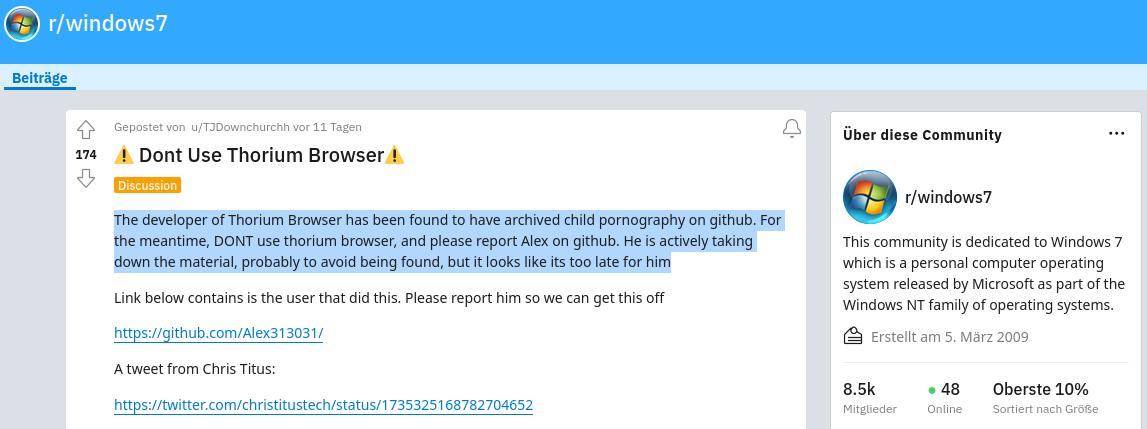Click the r/windows7 name in sidebar
The width and height of the screenshot is (1147, 429).
pyautogui.click(x=948, y=197)
